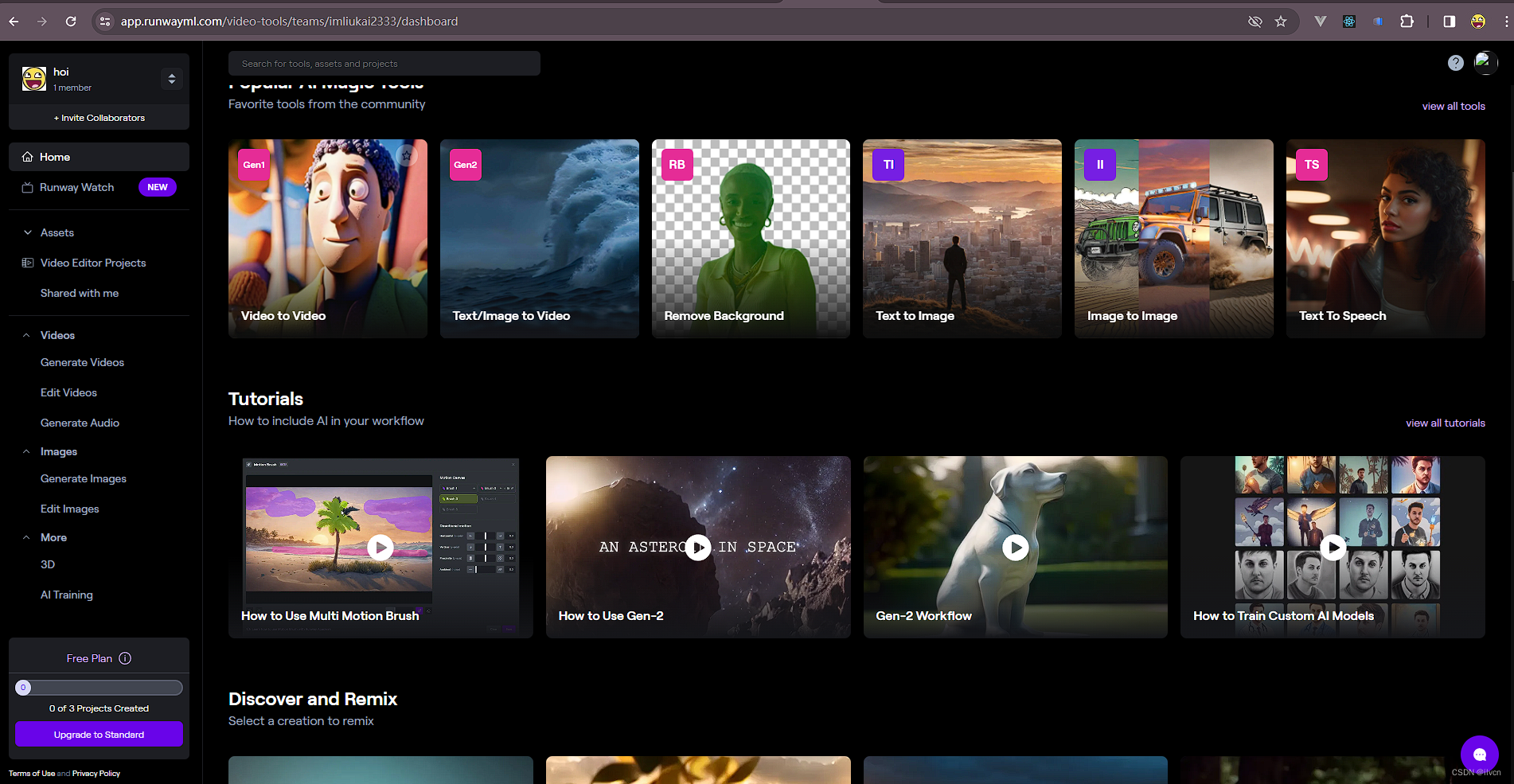Collapse the More section
Screen dimensions: 1514x784
27,537
